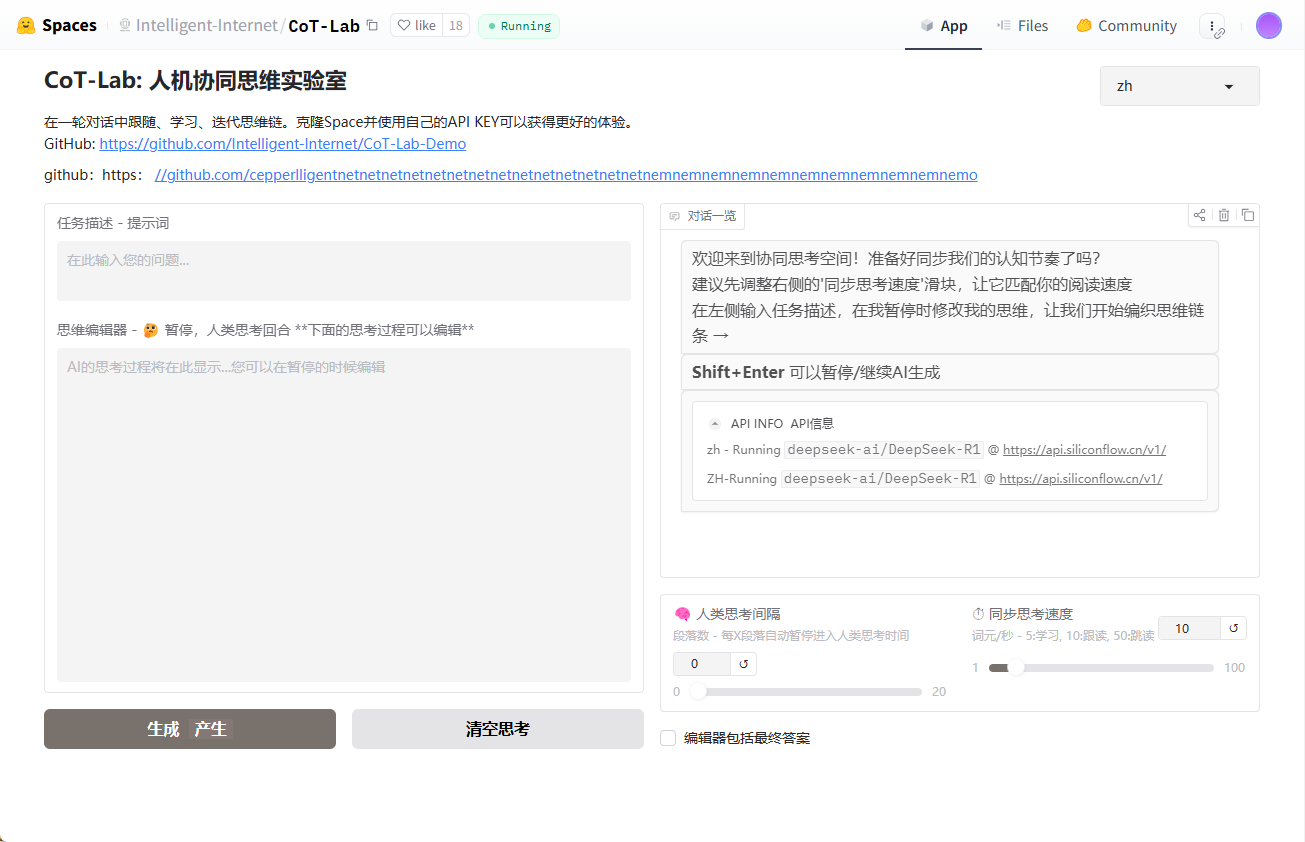The image size is (1305, 842).
Task: Click the human thinking interval number field
Action: (700, 664)
